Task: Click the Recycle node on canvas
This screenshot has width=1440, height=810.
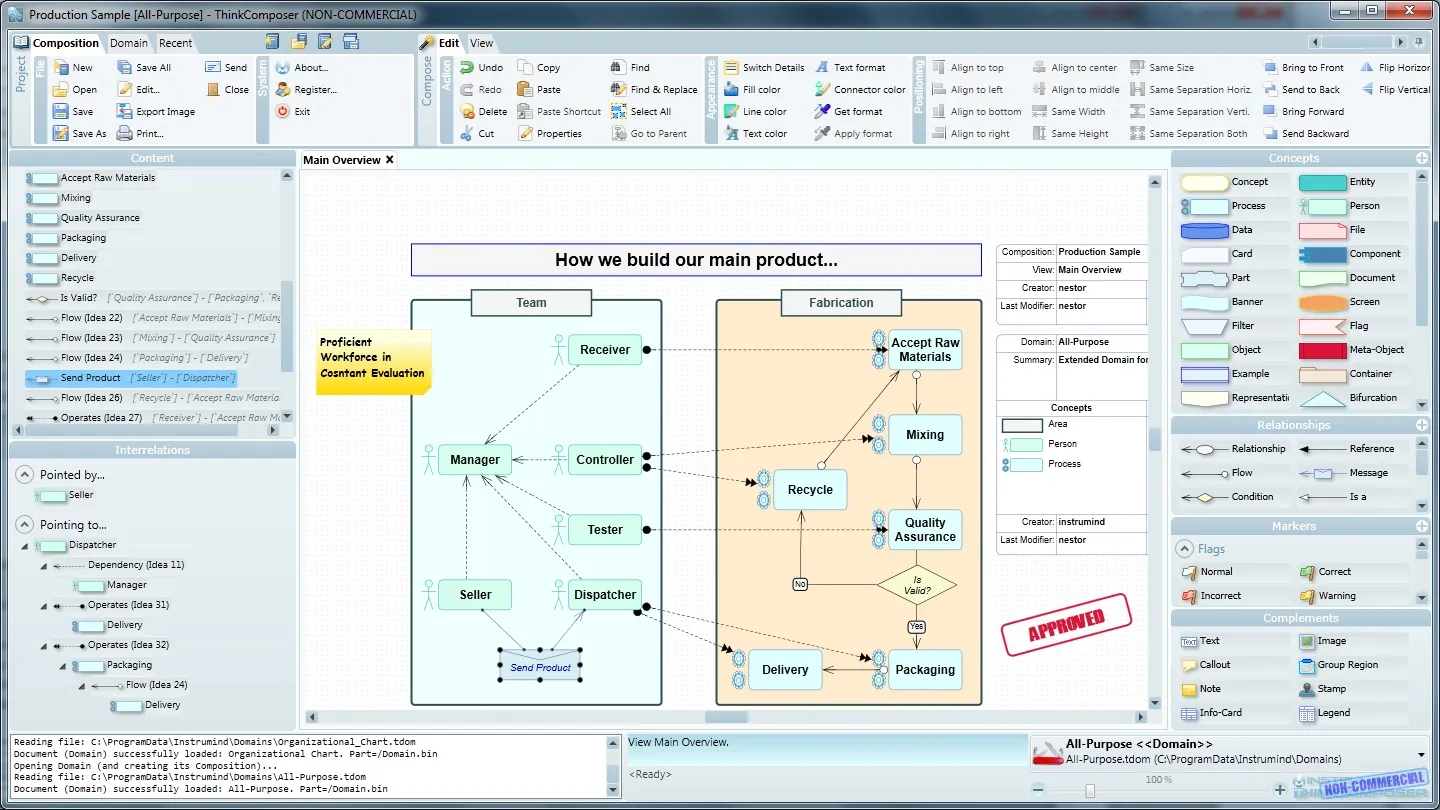Action: click(x=810, y=490)
